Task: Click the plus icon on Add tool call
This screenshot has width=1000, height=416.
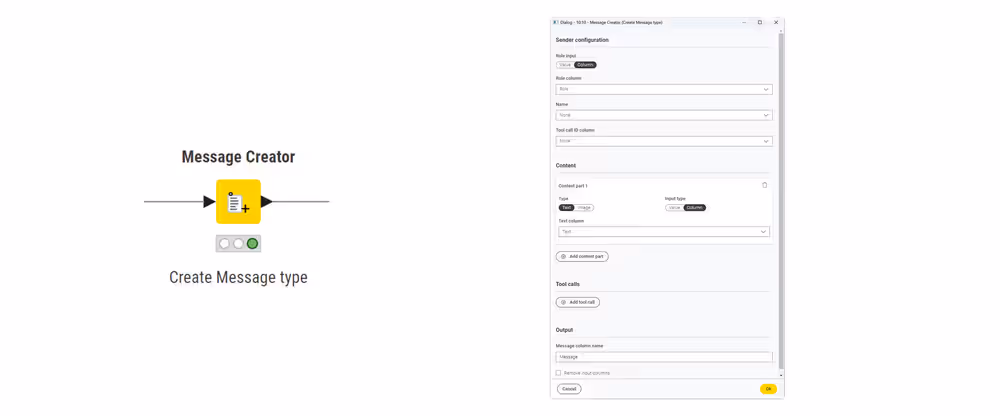Action: coord(563,302)
